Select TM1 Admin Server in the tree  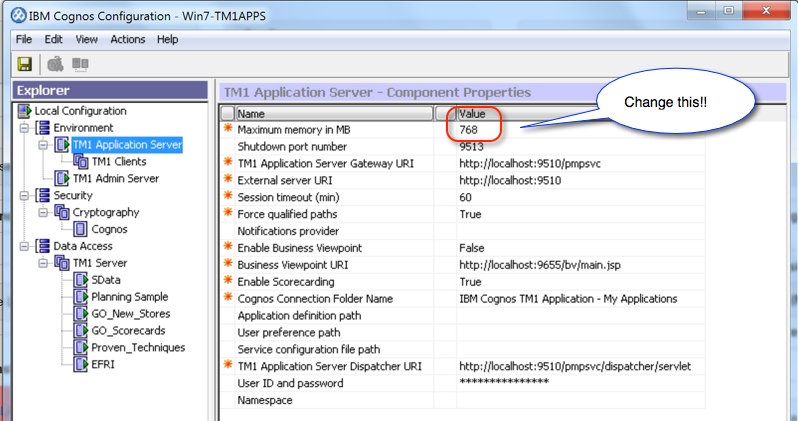click(x=116, y=178)
